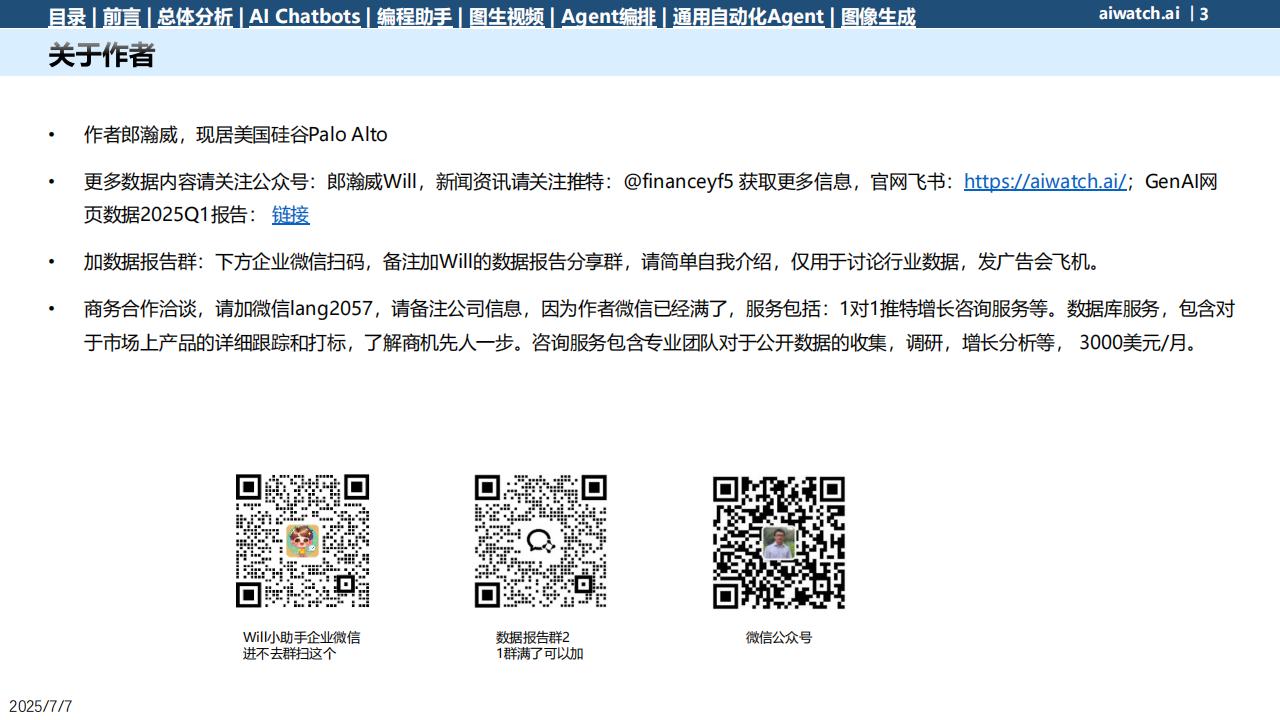This screenshot has width=1280, height=720.
Task: Open the AI Chatbots section link
Action: pos(305,16)
